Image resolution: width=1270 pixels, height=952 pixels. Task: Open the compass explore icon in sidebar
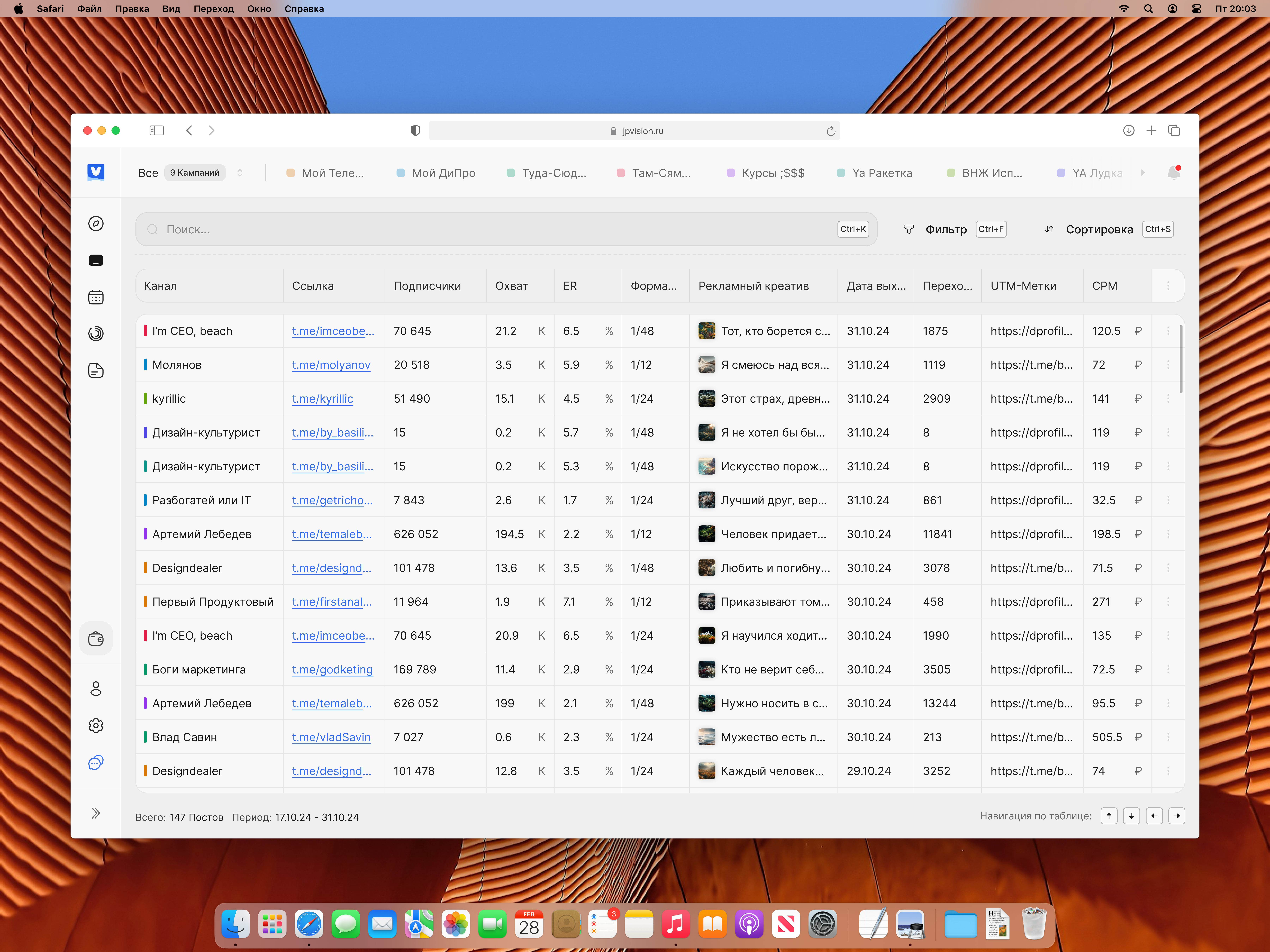96,223
